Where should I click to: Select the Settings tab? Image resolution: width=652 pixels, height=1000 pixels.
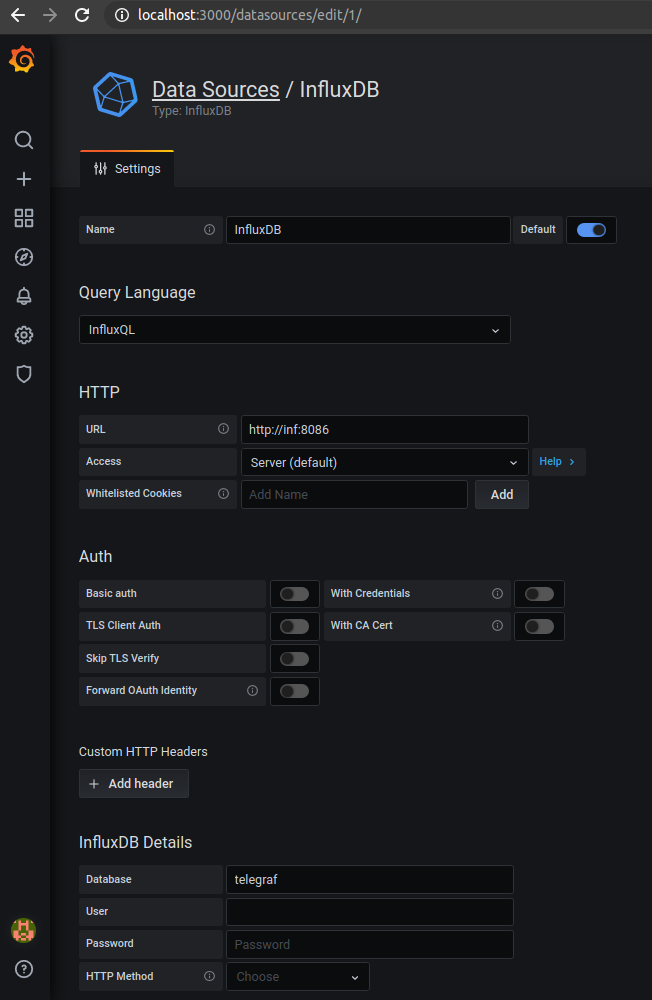coord(127,169)
